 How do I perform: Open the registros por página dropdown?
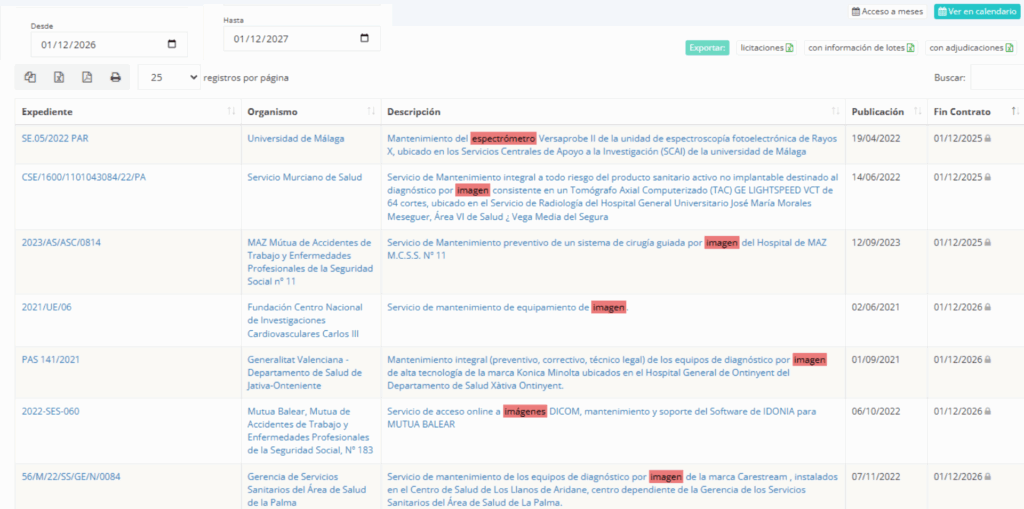click(169, 77)
